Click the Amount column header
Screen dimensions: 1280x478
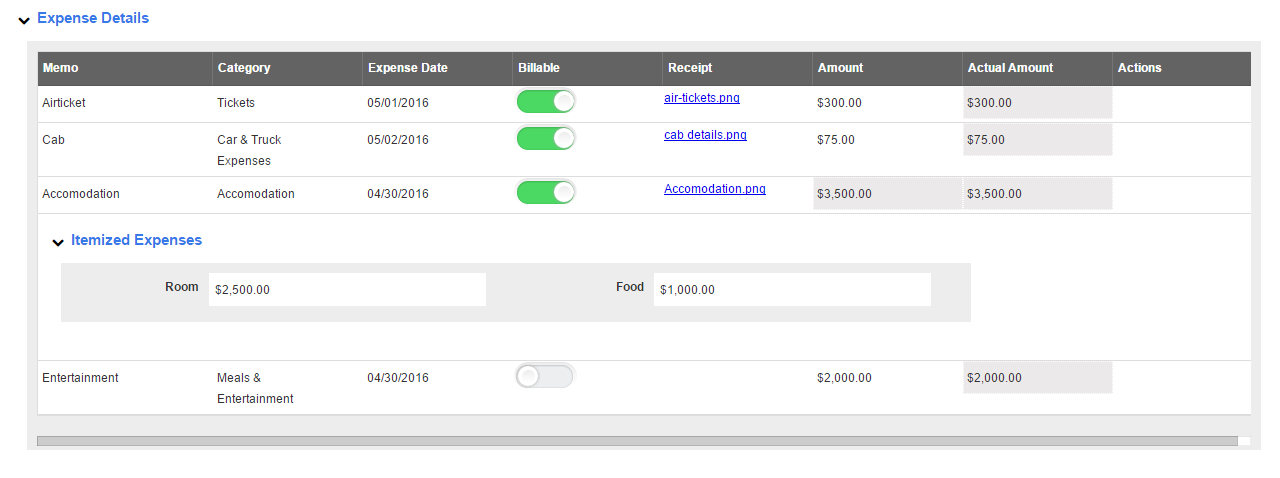840,68
